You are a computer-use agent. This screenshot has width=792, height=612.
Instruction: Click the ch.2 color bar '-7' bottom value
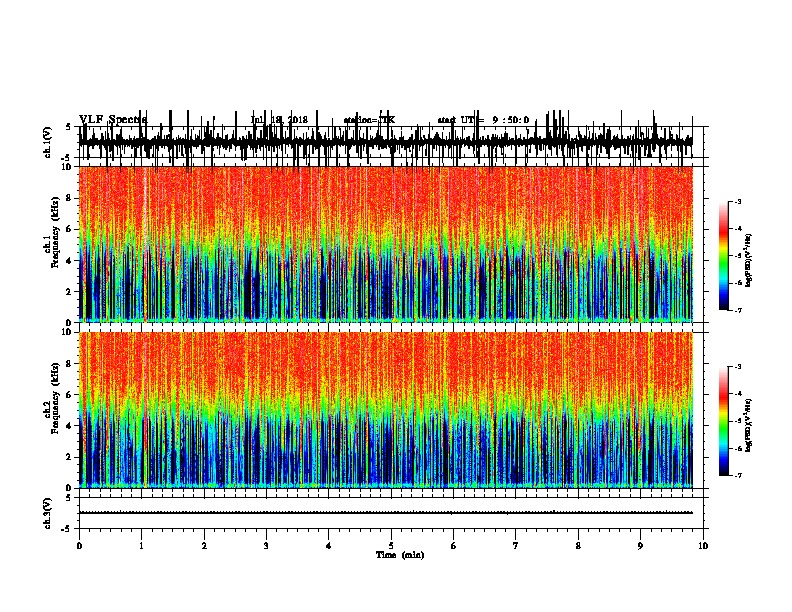pos(737,476)
